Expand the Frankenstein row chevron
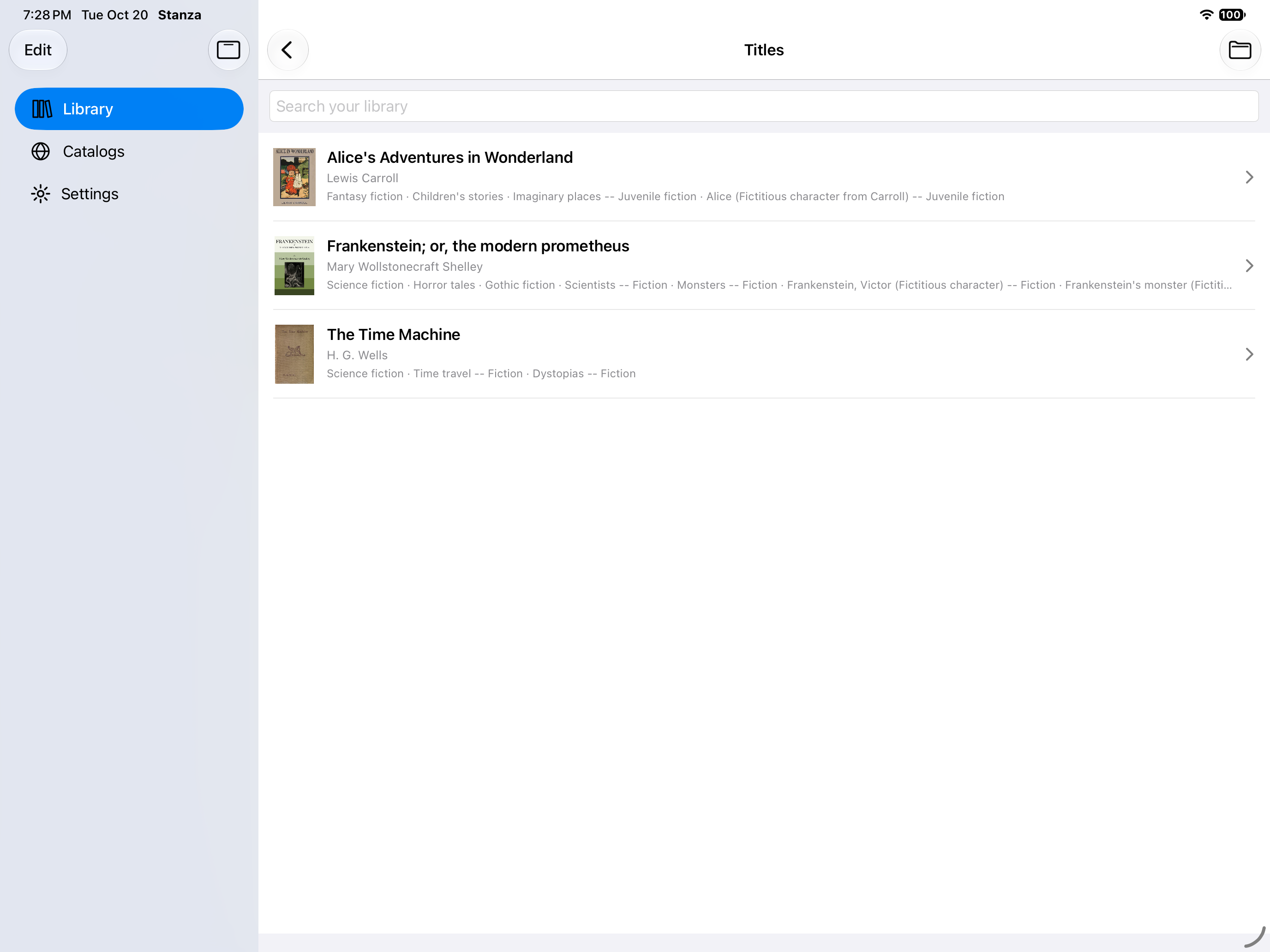This screenshot has height=952, width=1270. pos(1249,266)
